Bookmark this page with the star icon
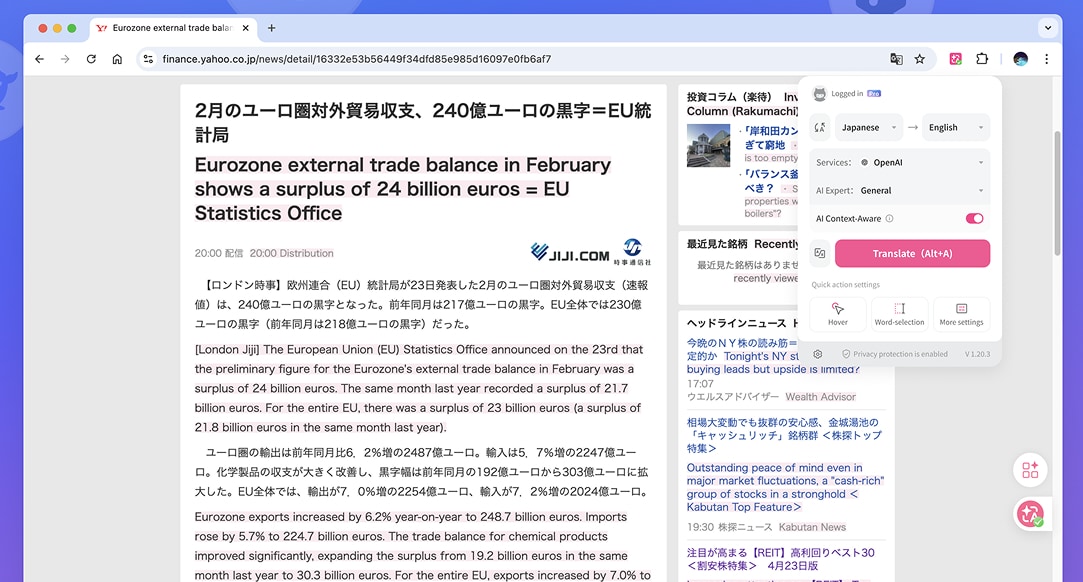This screenshot has height=582, width=1083. 920,59
